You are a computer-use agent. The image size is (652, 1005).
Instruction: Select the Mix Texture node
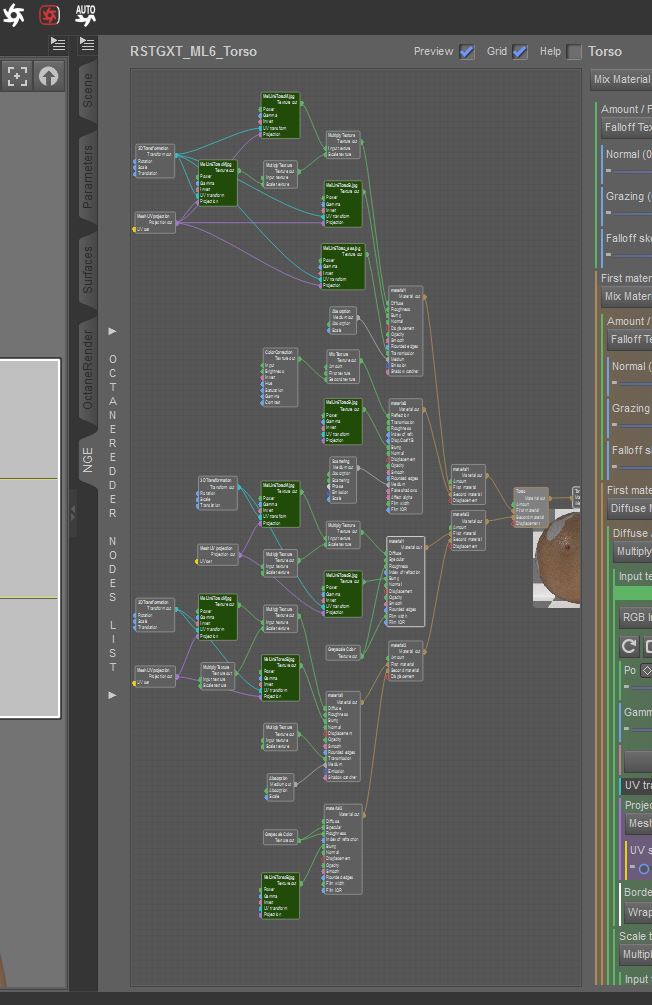[342, 367]
